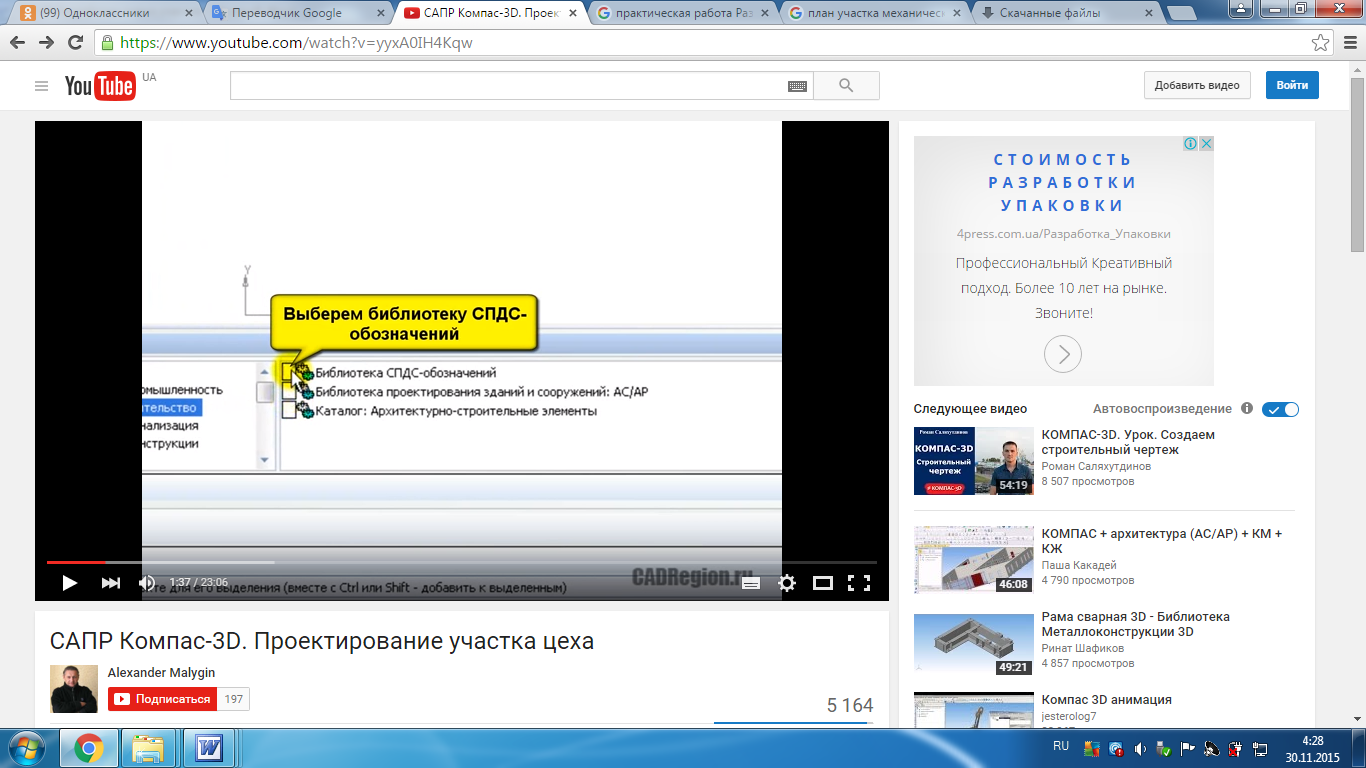Open the ad info AdChoices icon

point(1191,144)
